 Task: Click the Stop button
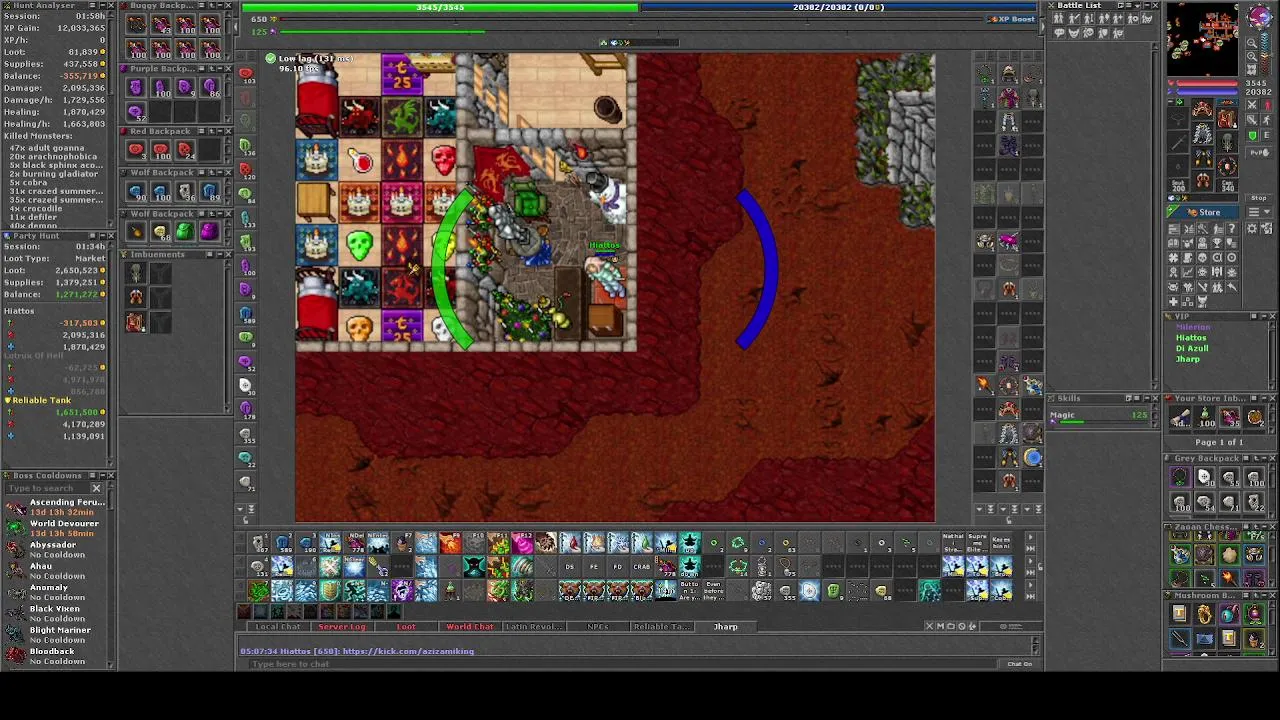point(1259,198)
